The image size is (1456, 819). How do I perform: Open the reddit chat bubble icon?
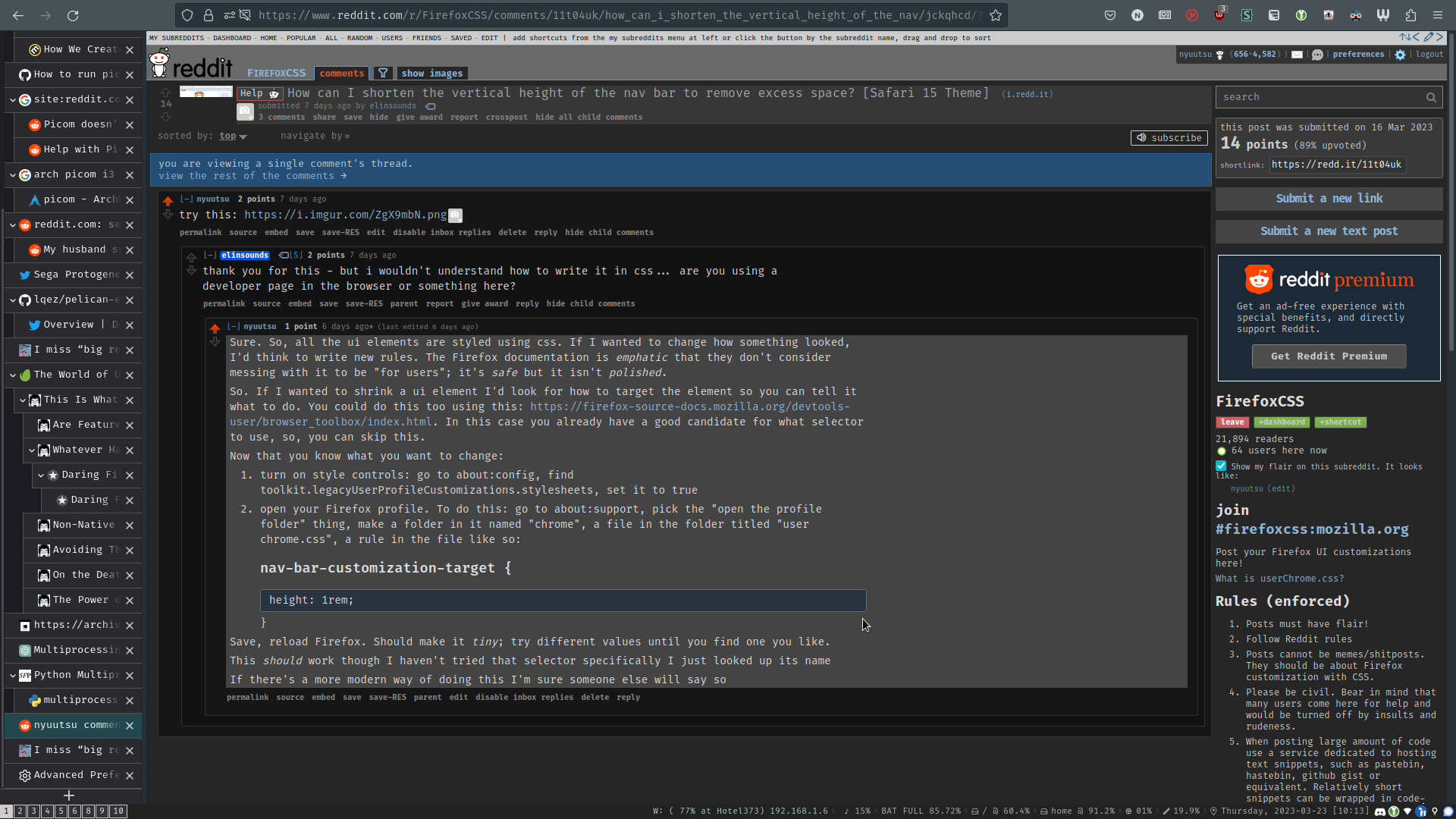pyautogui.click(x=1317, y=55)
